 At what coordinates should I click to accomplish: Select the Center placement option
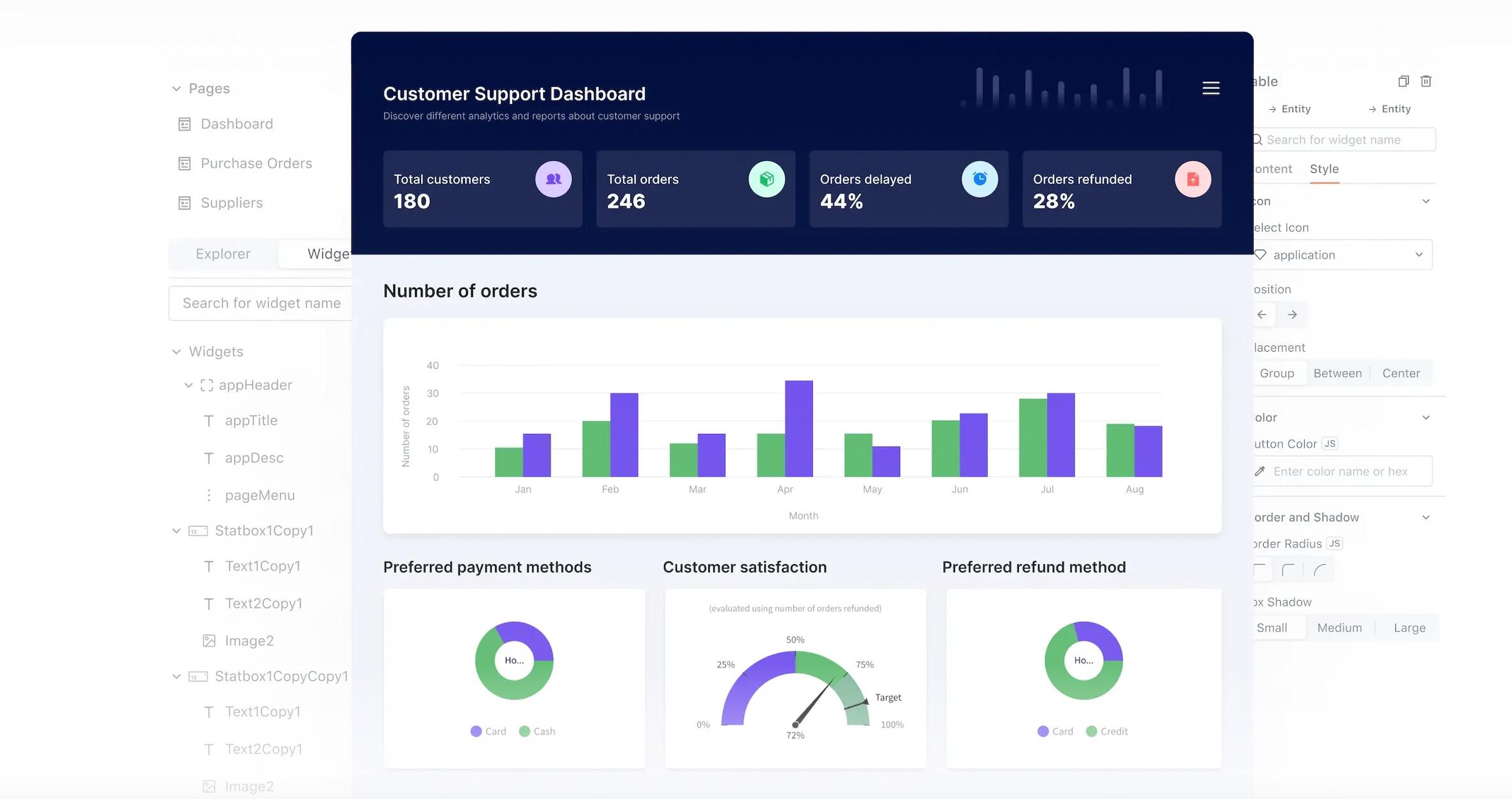[1400, 373]
